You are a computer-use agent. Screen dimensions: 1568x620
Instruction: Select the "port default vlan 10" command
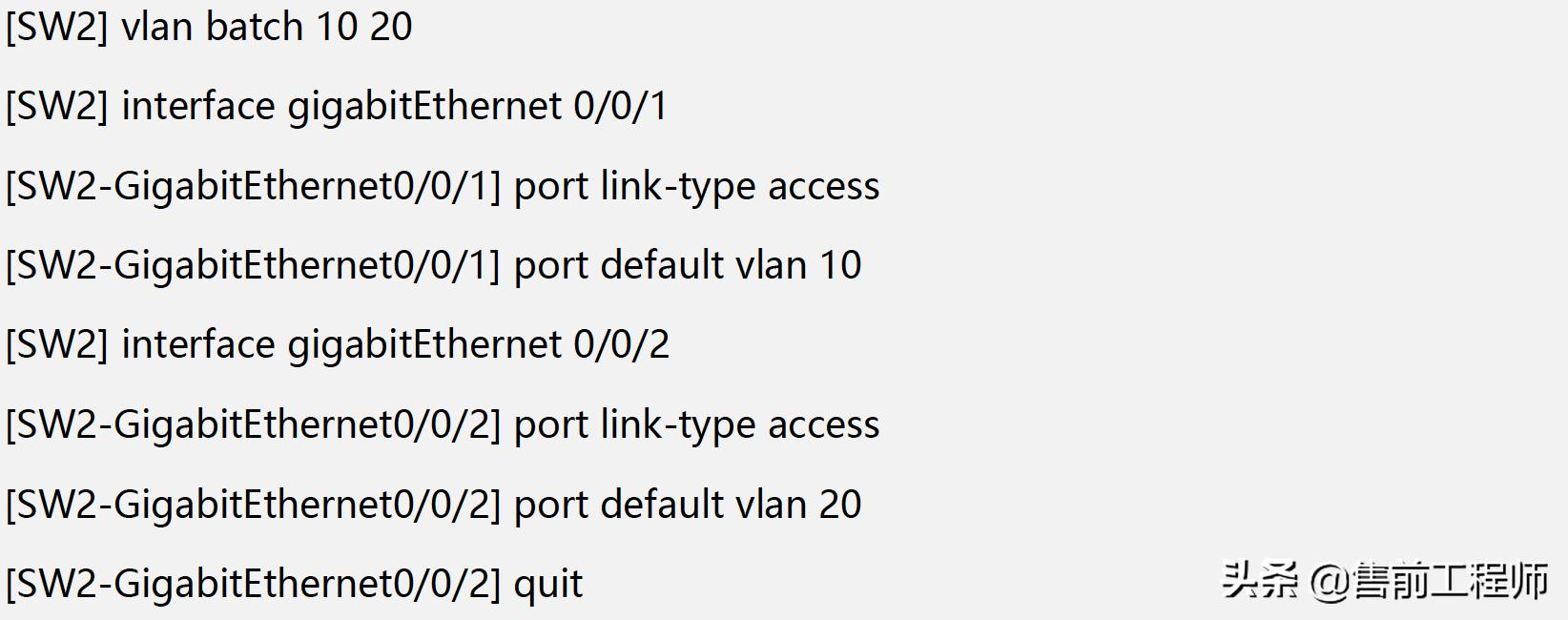click(x=687, y=265)
